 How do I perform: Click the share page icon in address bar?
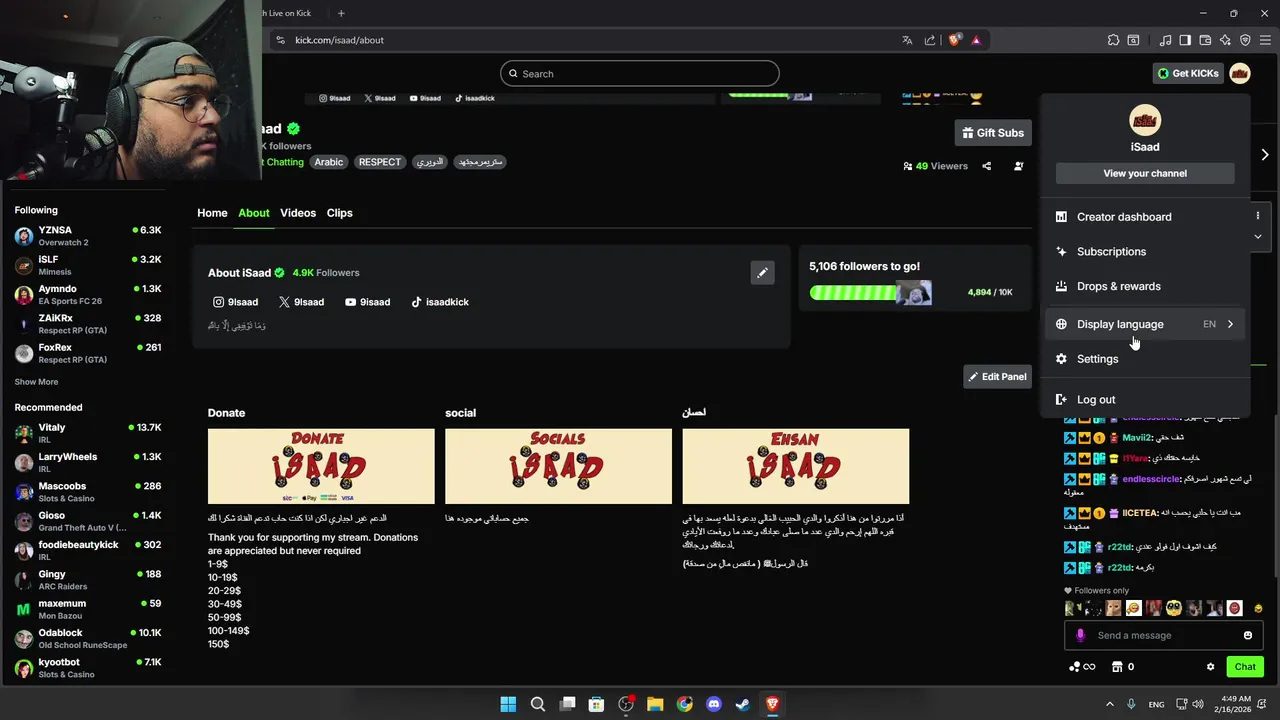click(x=930, y=40)
